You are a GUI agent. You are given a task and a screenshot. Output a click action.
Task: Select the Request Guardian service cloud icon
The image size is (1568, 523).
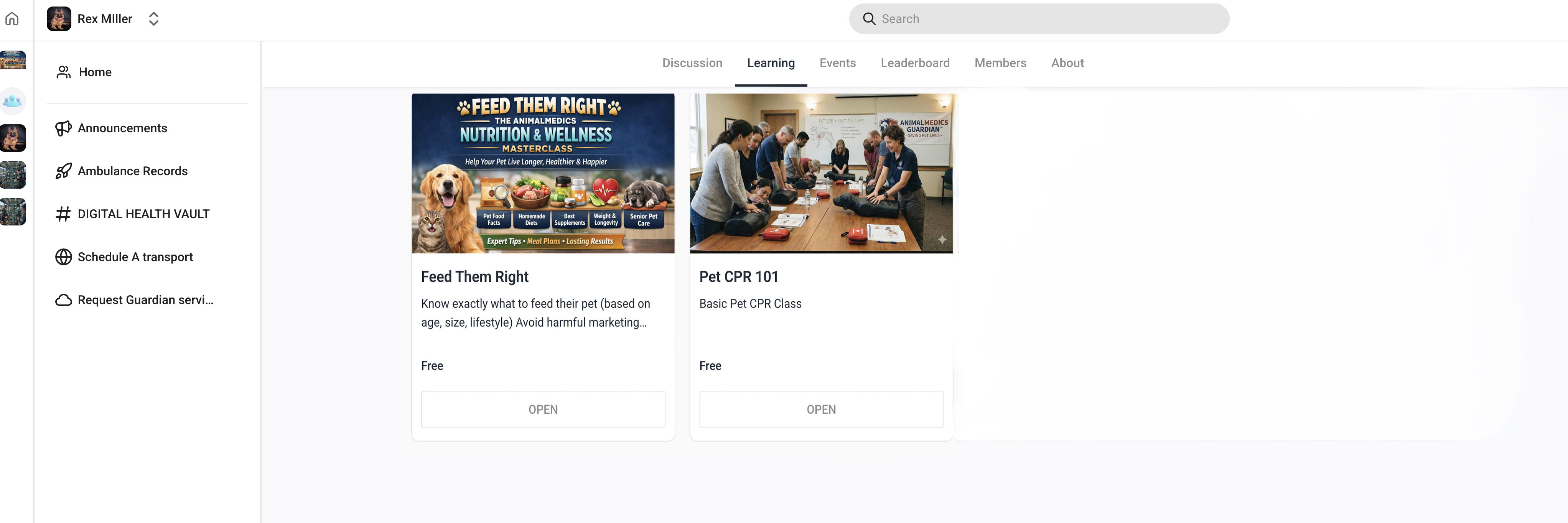click(x=63, y=301)
